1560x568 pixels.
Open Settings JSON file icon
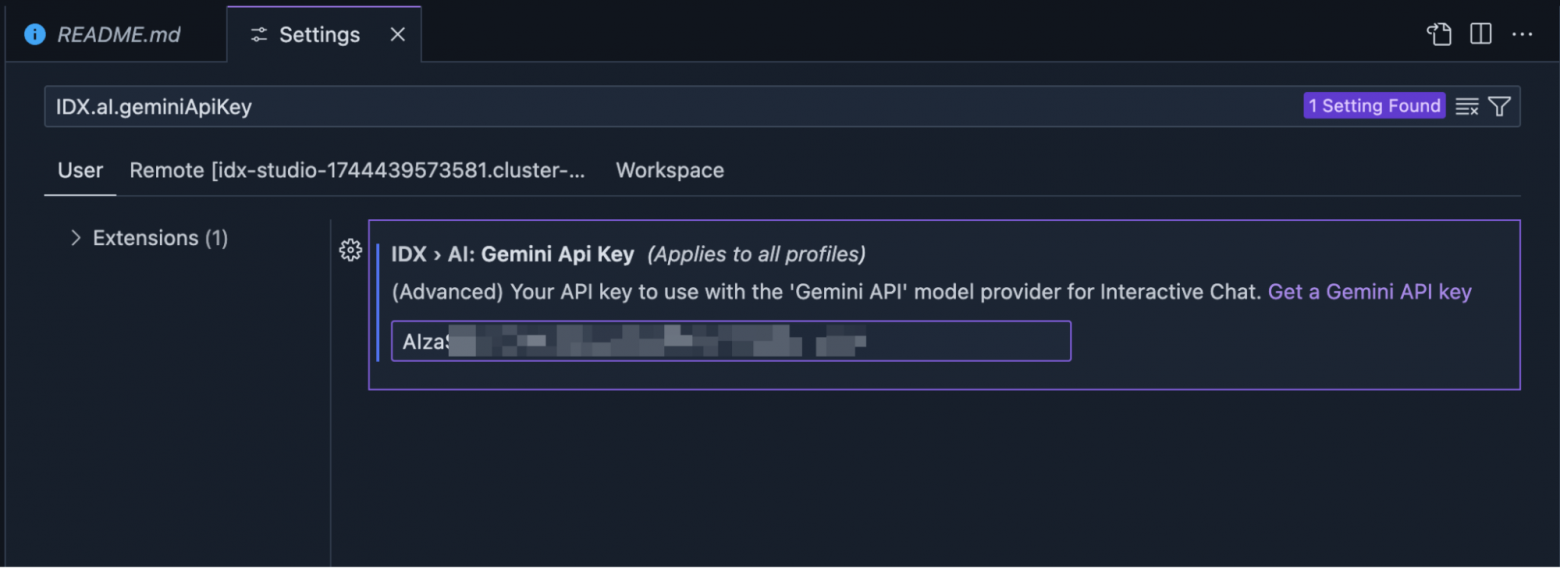(x=1439, y=34)
